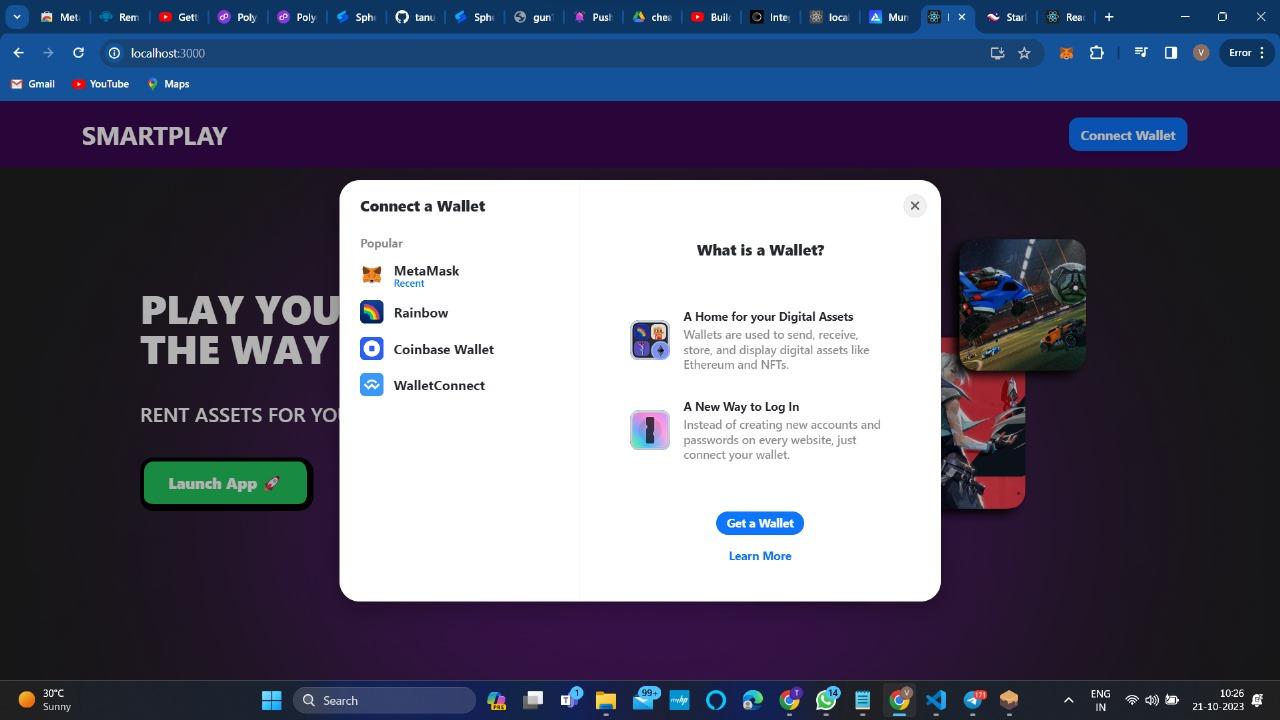1280x720 pixels.
Task: Open the Windows Start menu
Action: coord(271,700)
